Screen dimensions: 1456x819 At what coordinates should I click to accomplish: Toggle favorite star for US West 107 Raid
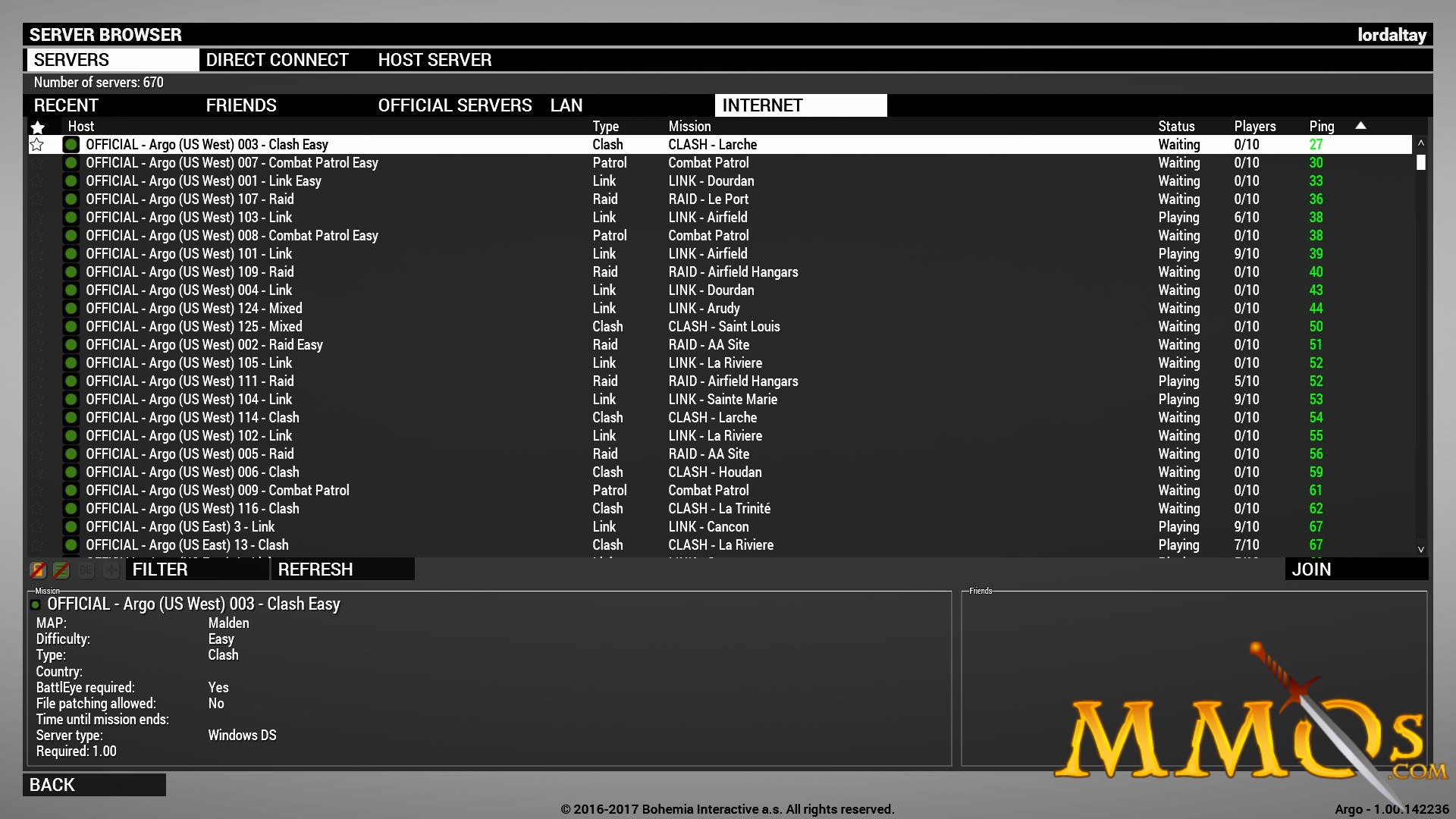(x=37, y=199)
